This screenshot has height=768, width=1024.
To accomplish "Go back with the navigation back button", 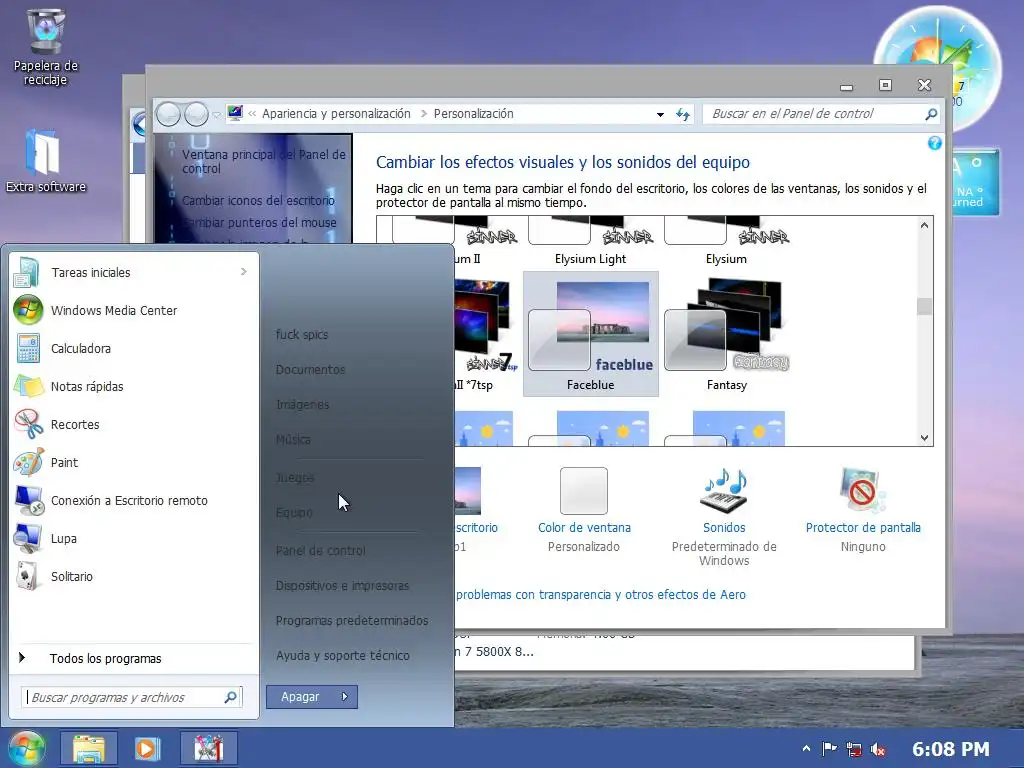I will (168, 114).
